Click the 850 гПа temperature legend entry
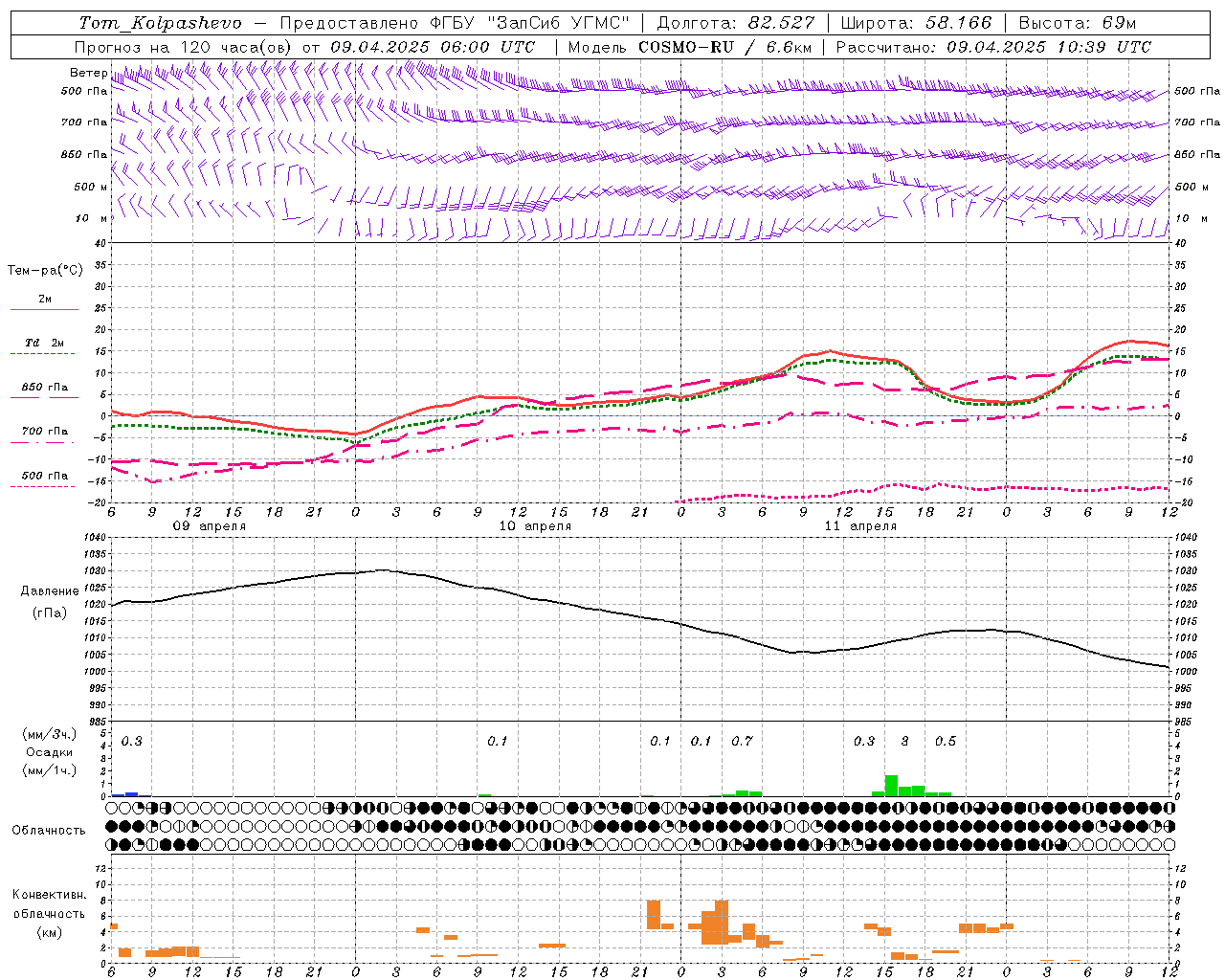Viewport: 1225px width, 980px height. 44,391
